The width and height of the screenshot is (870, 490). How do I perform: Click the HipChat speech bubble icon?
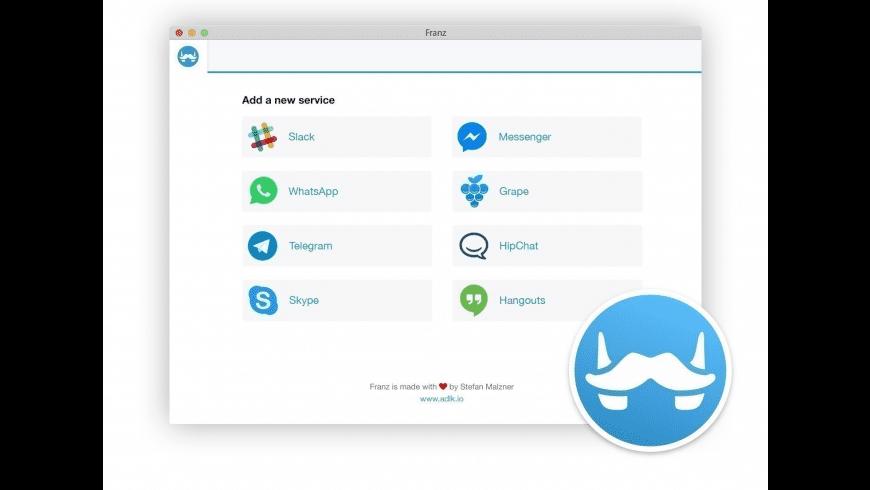coord(474,246)
